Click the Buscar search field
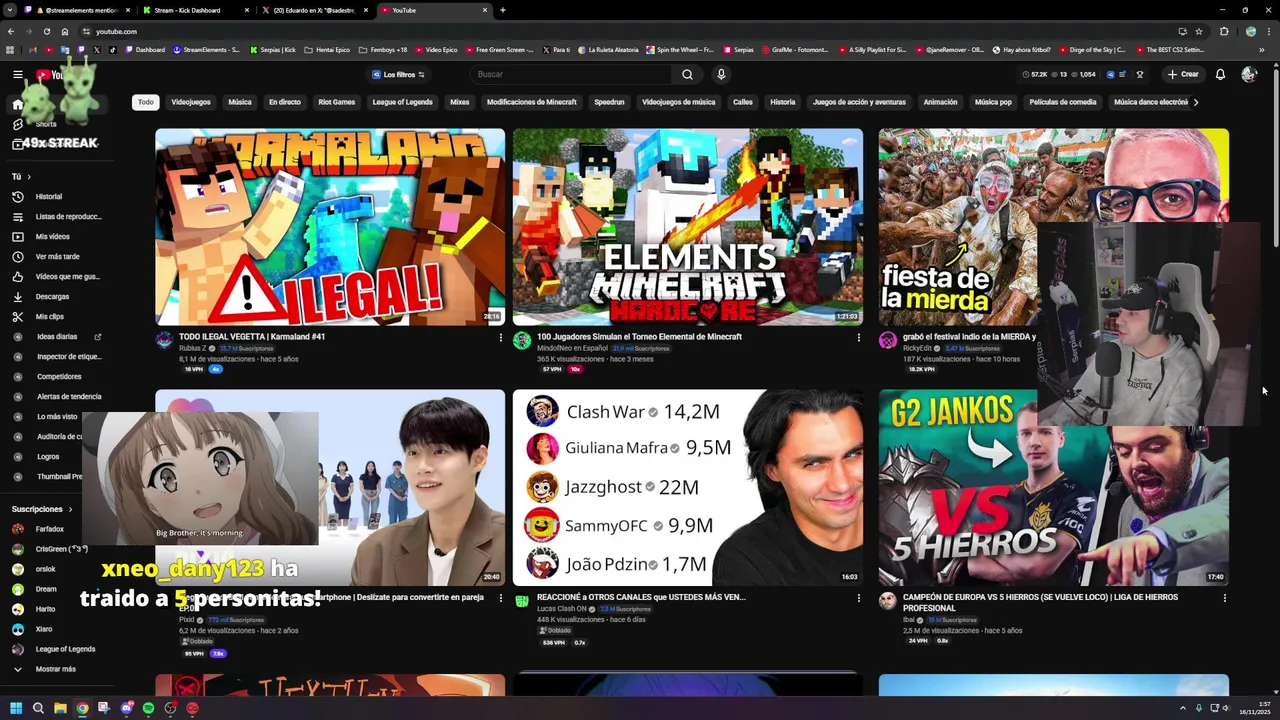Screen dimensions: 1280x720 (571, 74)
